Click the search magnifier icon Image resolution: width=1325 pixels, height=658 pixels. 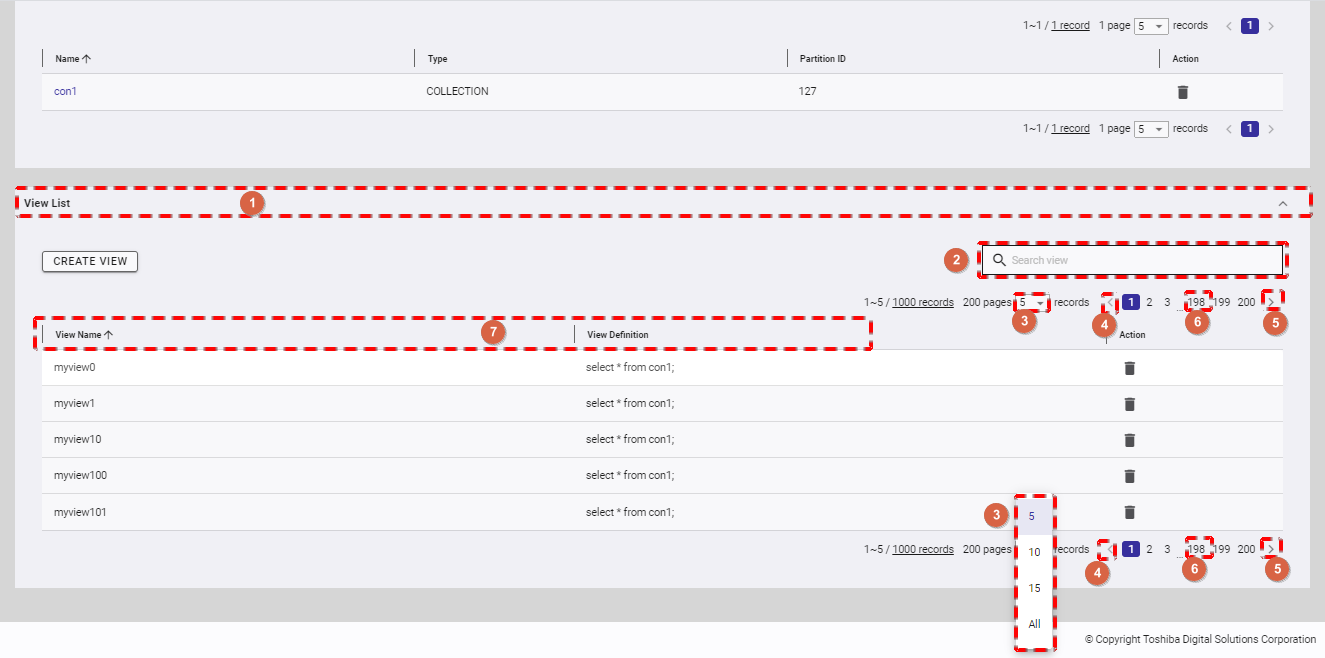(999, 260)
